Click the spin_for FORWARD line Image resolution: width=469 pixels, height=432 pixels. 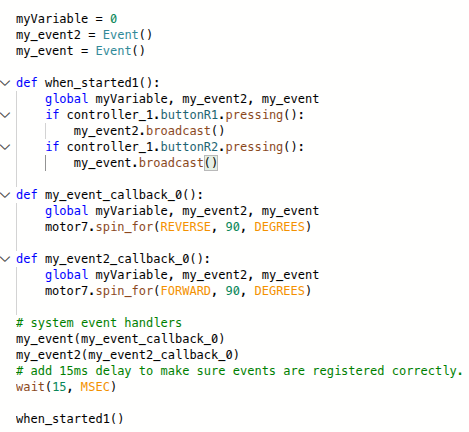(178, 291)
